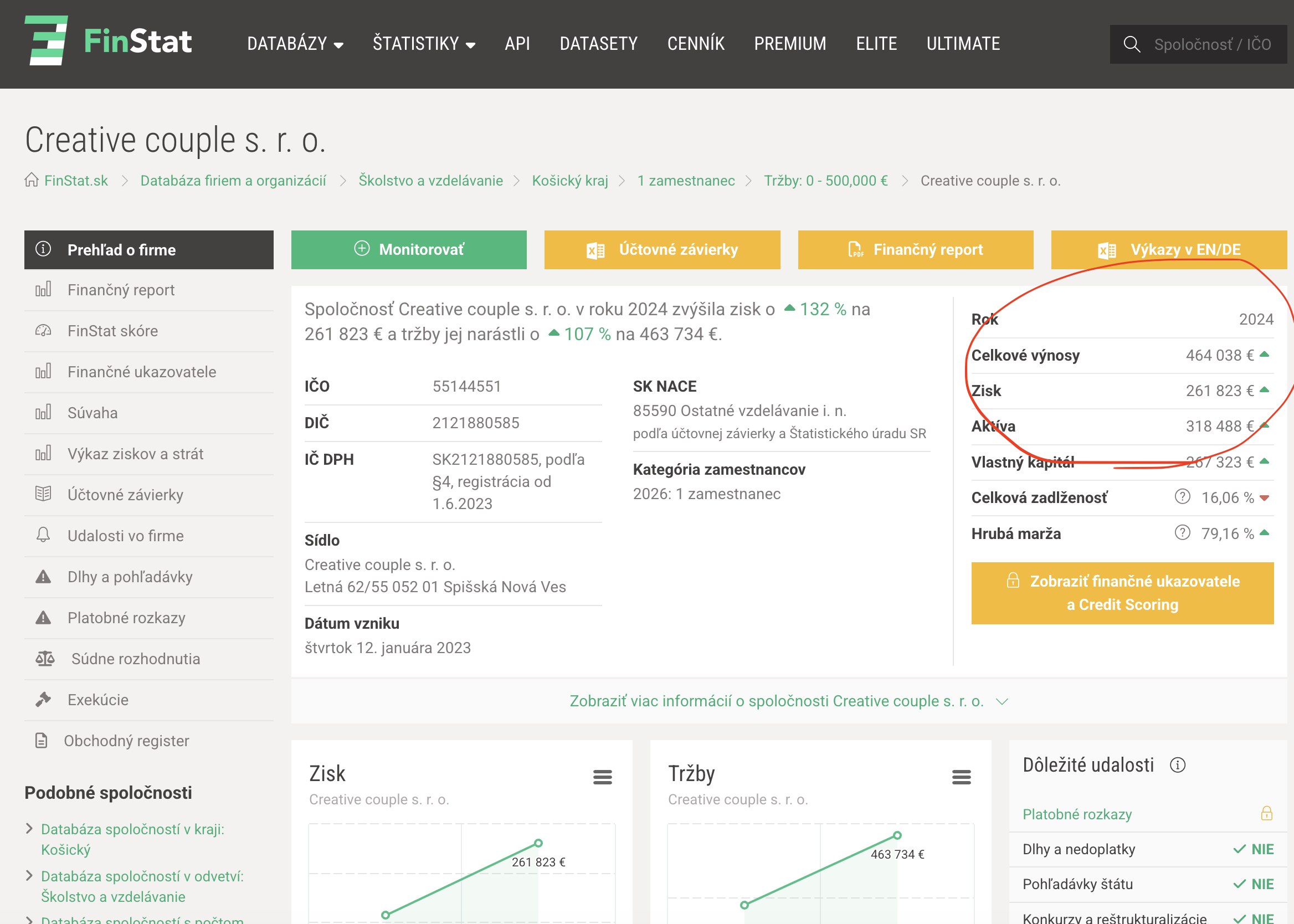Click the home icon in breadcrumbs
The image size is (1294, 924).
point(32,181)
